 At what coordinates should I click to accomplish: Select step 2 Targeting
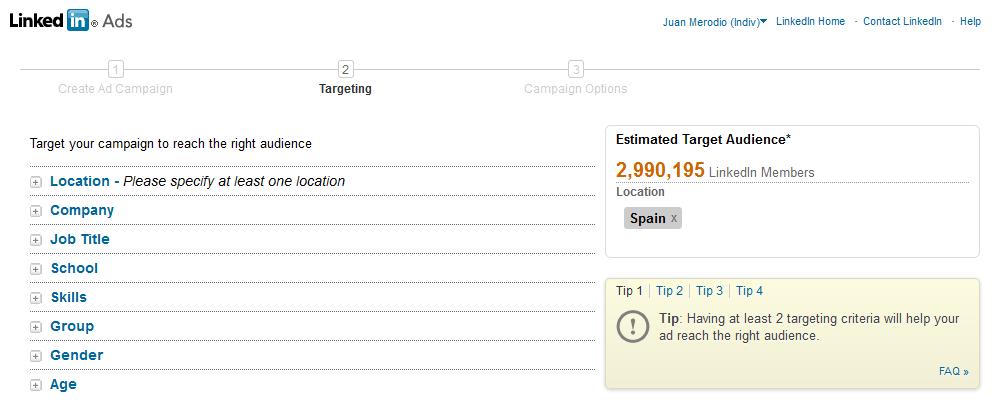(345, 89)
